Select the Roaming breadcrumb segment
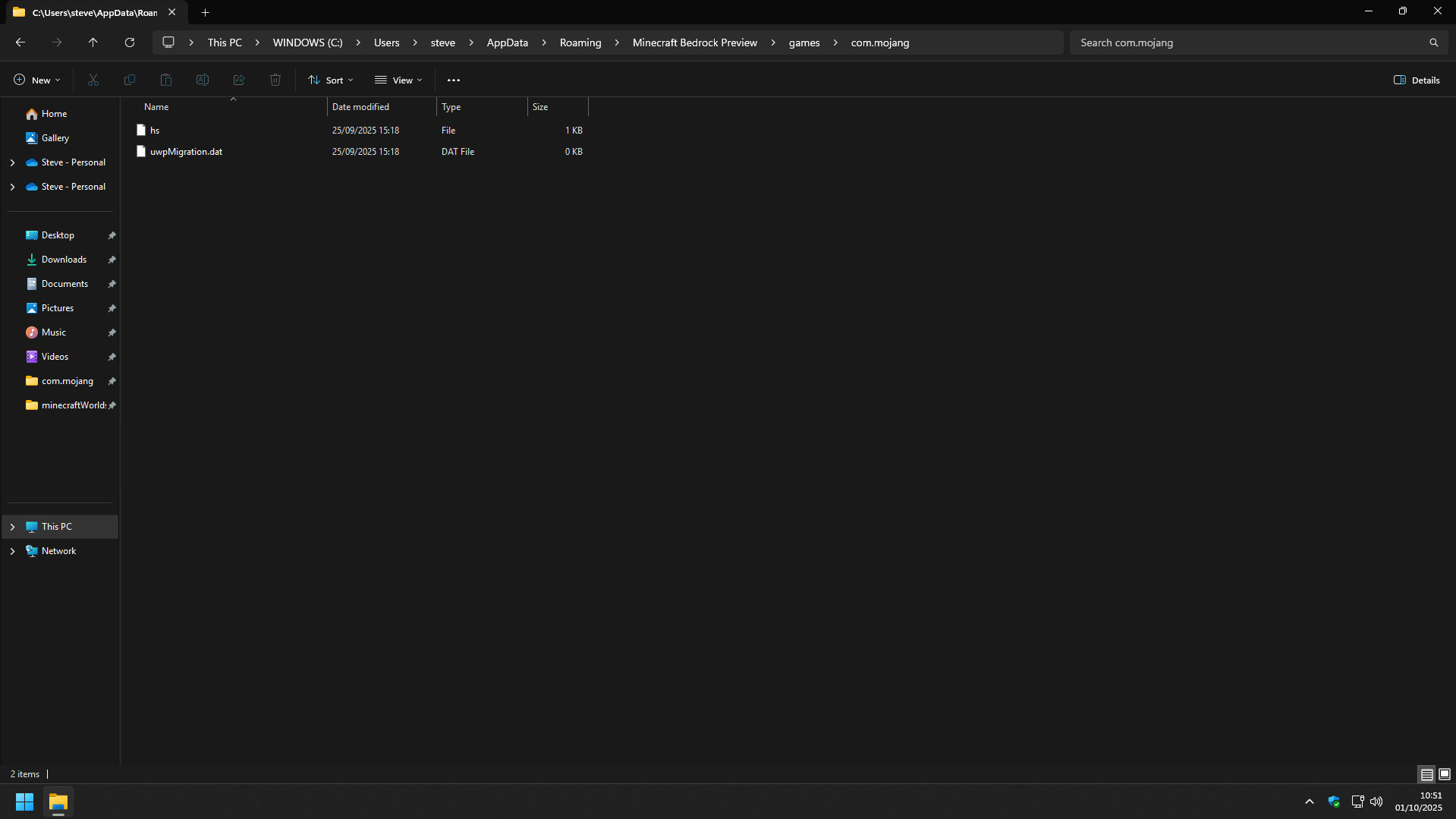Image resolution: width=1456 pixels, height=819 pixels. coord(580,43)
